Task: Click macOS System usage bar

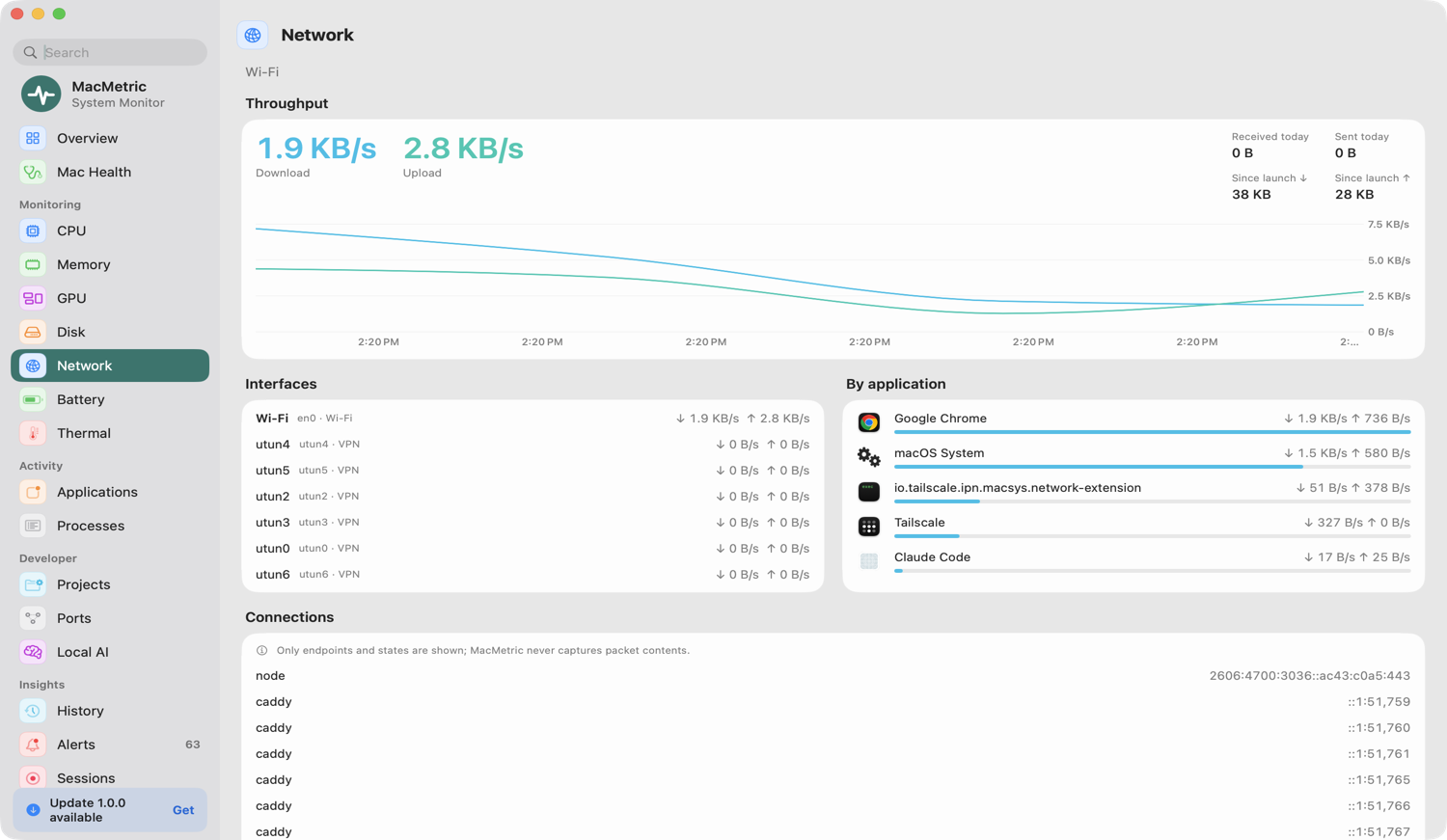Action: point(1152,467)
